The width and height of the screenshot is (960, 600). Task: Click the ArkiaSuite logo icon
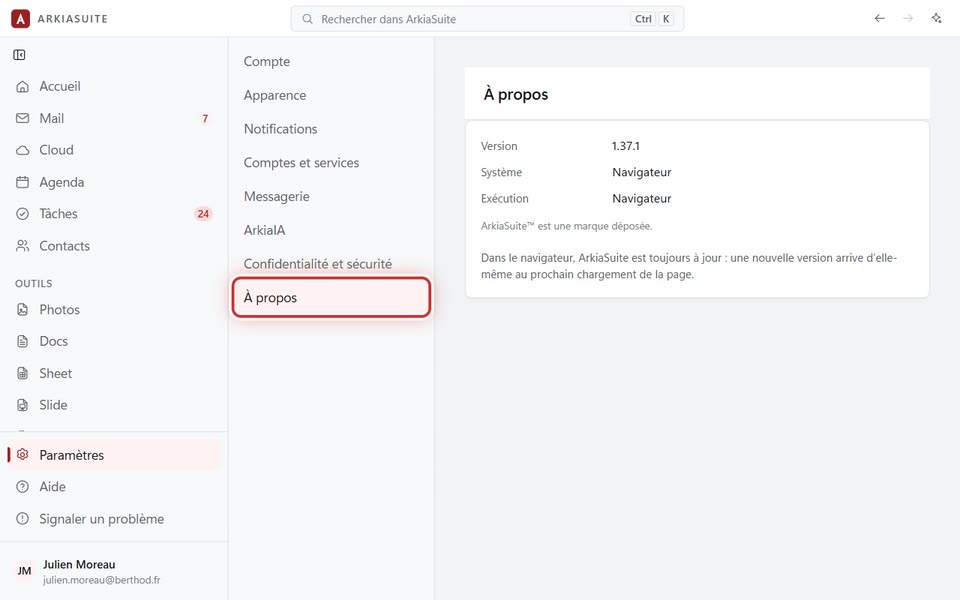point(20,19)
